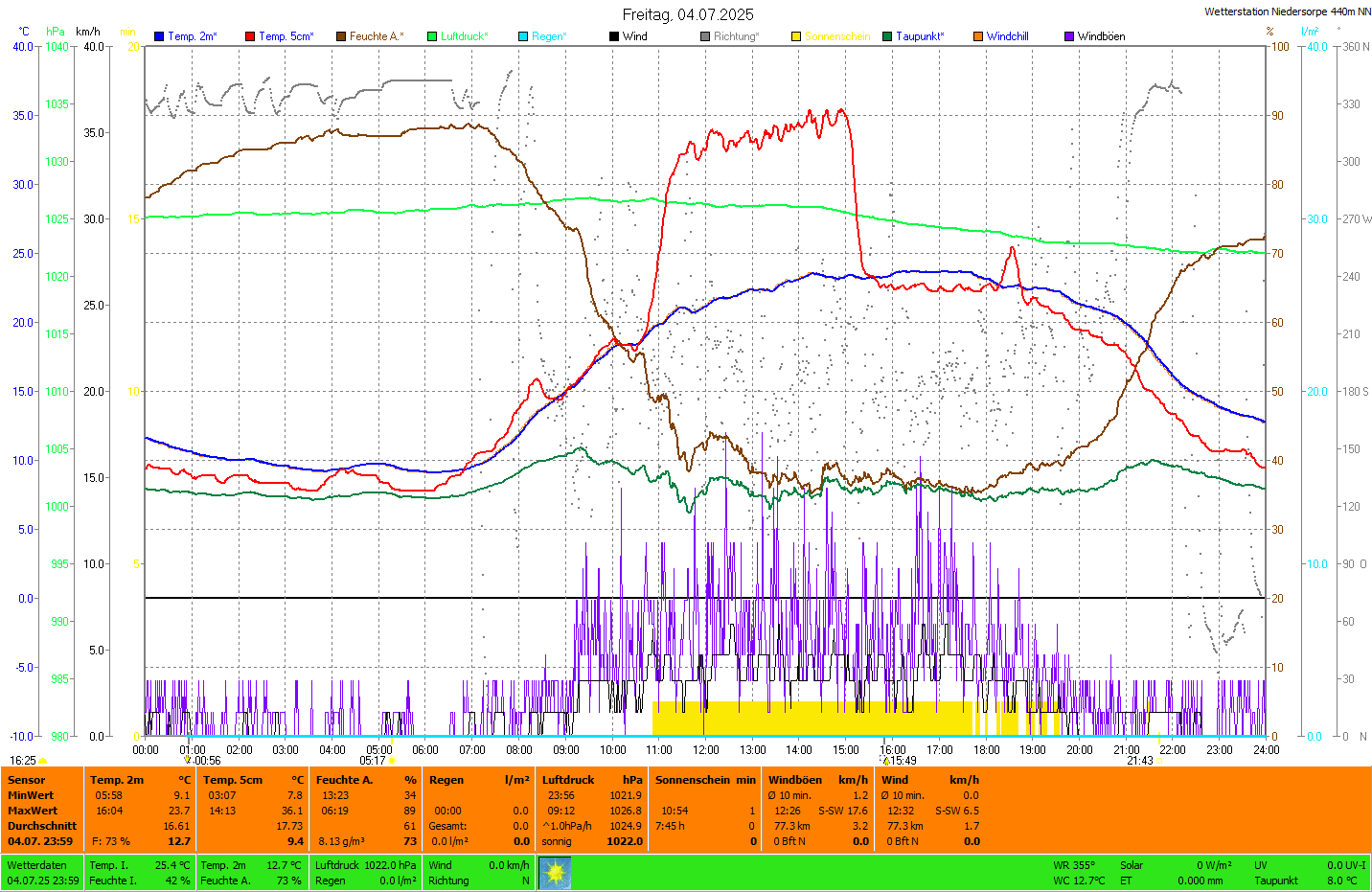Image resolution: width=1372 pixels, height=892 pixels.
Task: Select the Richtung legend entry
Action: click(735, 36)
